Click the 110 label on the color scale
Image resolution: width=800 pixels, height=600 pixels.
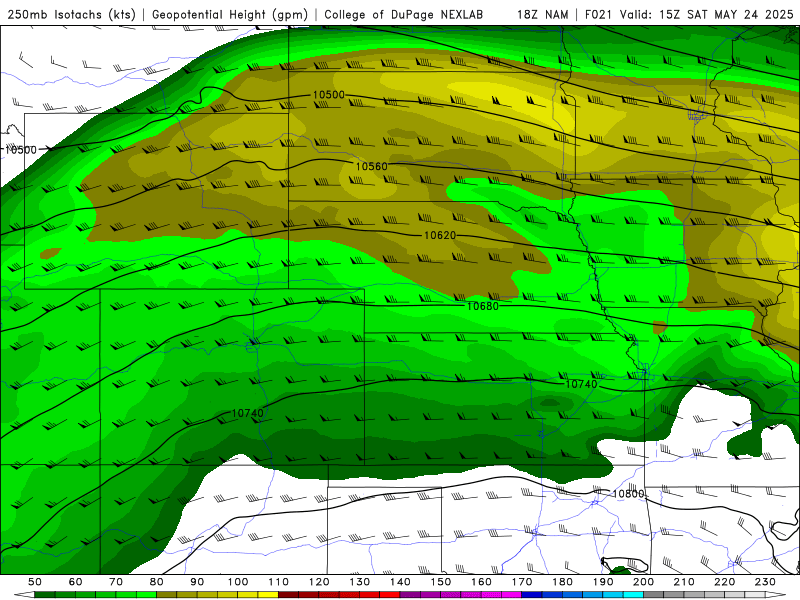tap(279, 582)
